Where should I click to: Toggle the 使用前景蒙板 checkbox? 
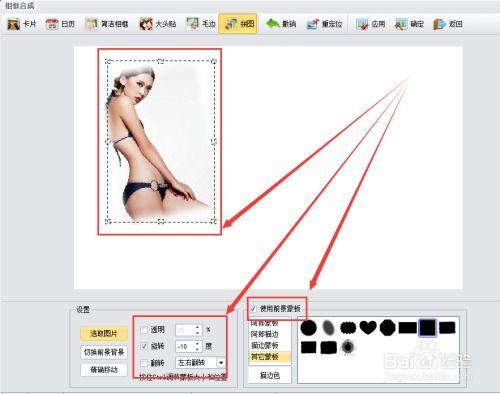pos(253,309)
